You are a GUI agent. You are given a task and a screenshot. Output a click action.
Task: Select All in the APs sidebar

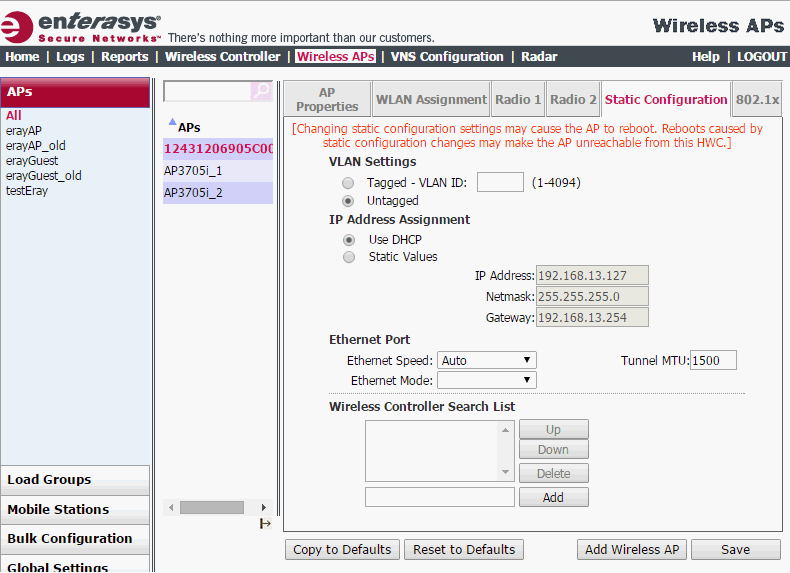(14, 115)
